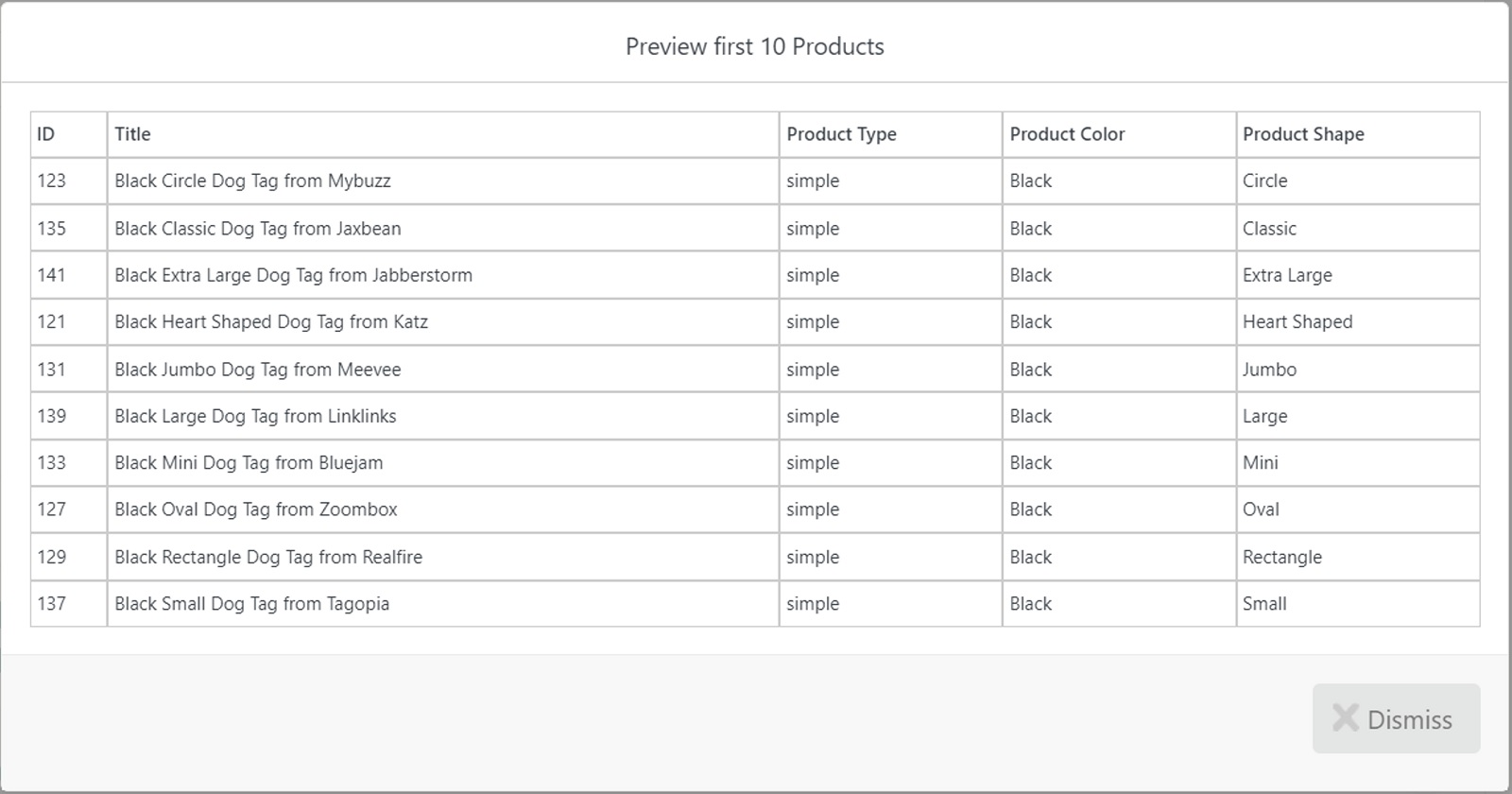Click Black Mini Dog Tag from Bluejam

(249, 462)
